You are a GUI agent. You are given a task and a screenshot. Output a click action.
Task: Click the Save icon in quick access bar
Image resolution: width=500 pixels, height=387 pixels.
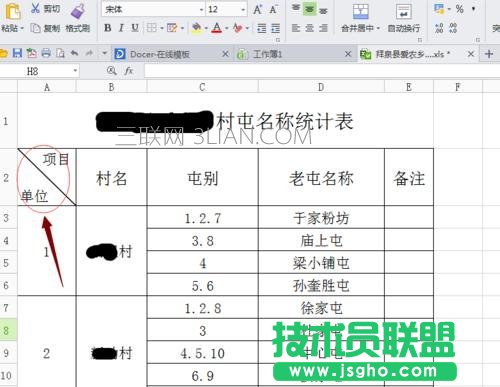[x=17, y=53]
